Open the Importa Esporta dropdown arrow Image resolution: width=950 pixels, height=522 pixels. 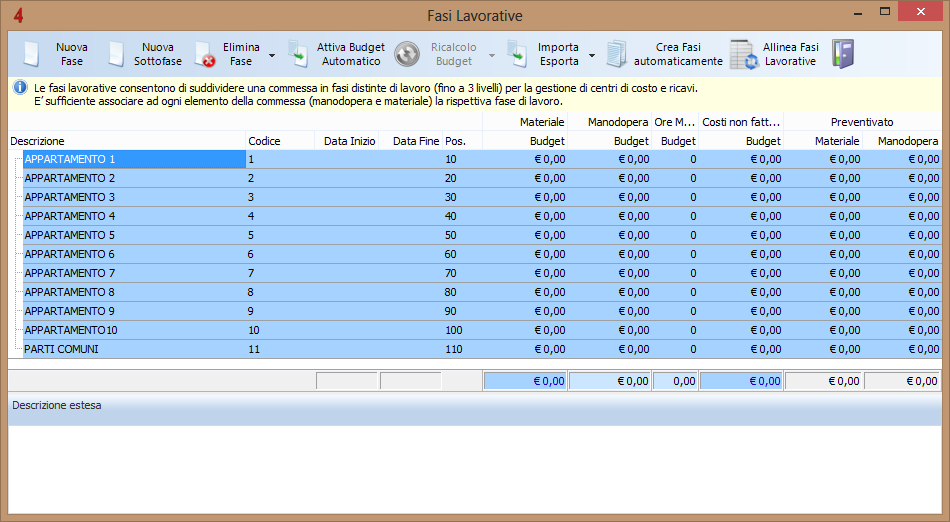[592, 55]
